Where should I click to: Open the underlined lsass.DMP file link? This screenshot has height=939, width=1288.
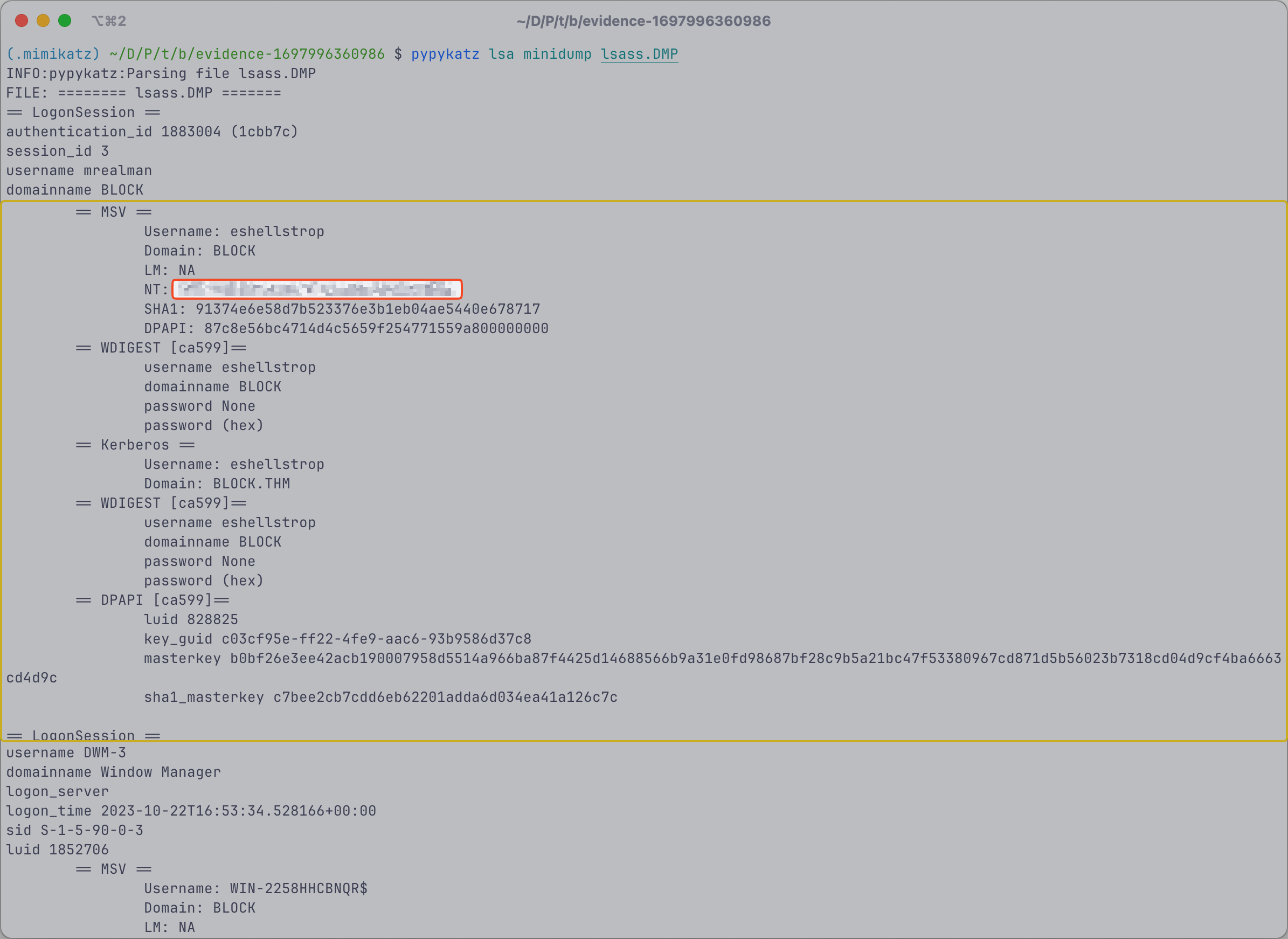click(639, 54)
